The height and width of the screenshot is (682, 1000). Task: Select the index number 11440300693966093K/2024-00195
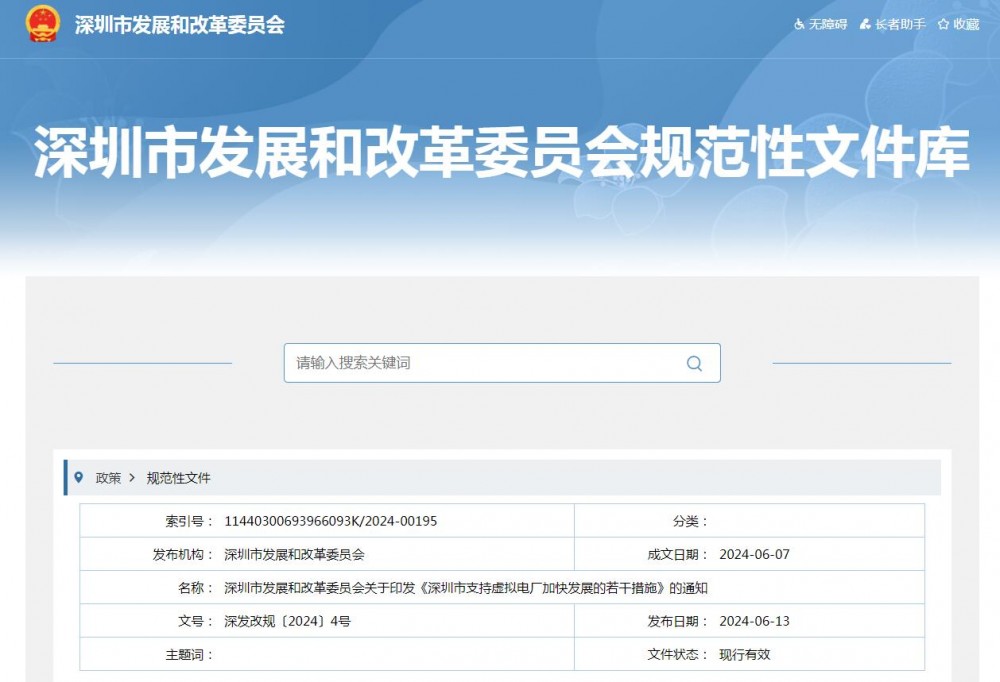pyautogui.click(x=330, y=521)
